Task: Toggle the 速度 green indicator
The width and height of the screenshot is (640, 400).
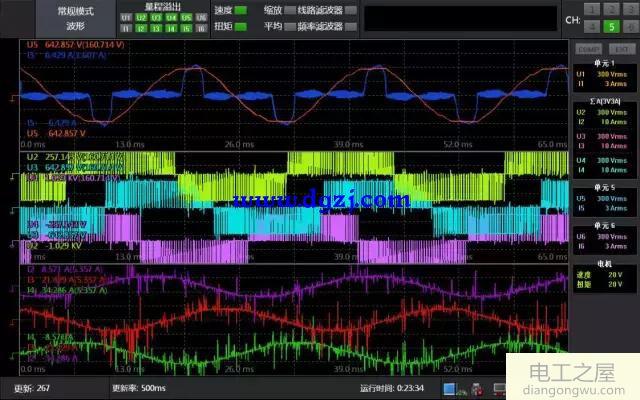Action: tap(241, 10)
